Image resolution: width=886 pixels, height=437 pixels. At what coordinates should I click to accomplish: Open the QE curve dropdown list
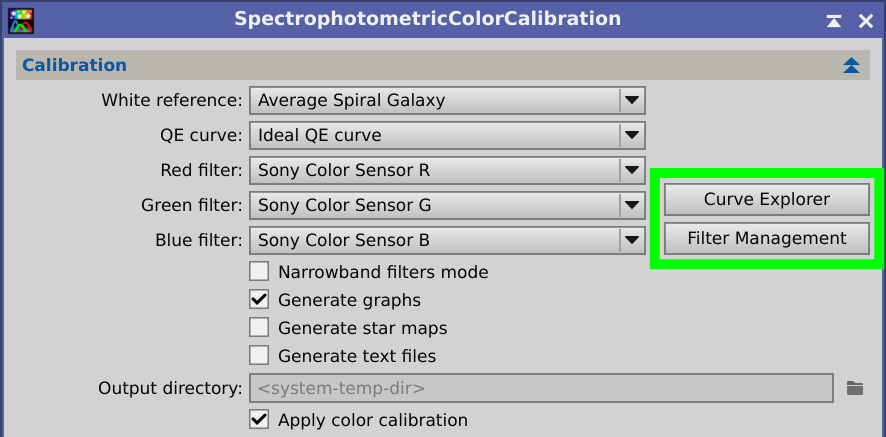pos(447,136)
